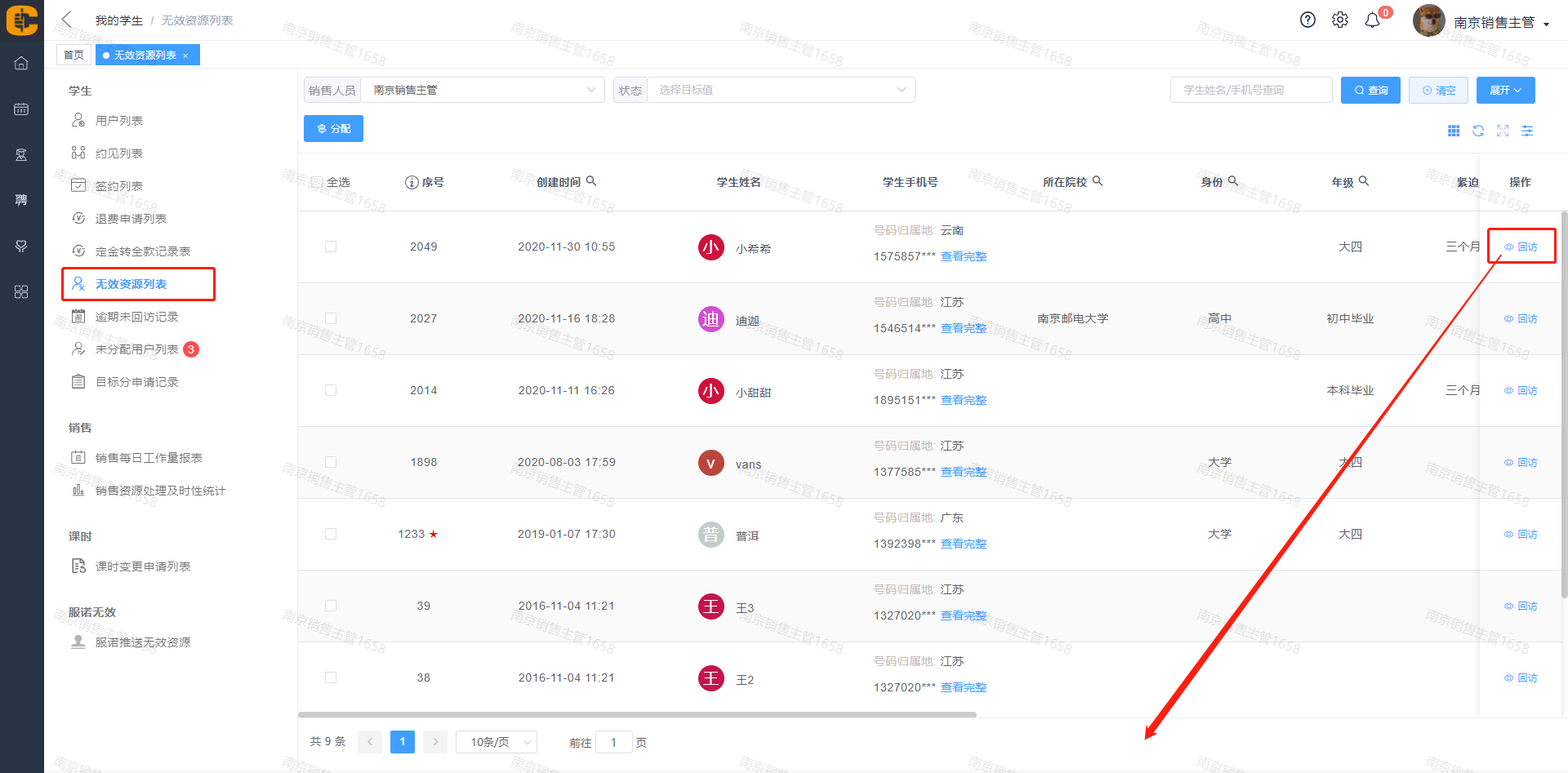The width and height of the screenshot is (1568, 773).
Task: Click the 学生姓名/手机号 search input field
Action: tap(1250, 90)
